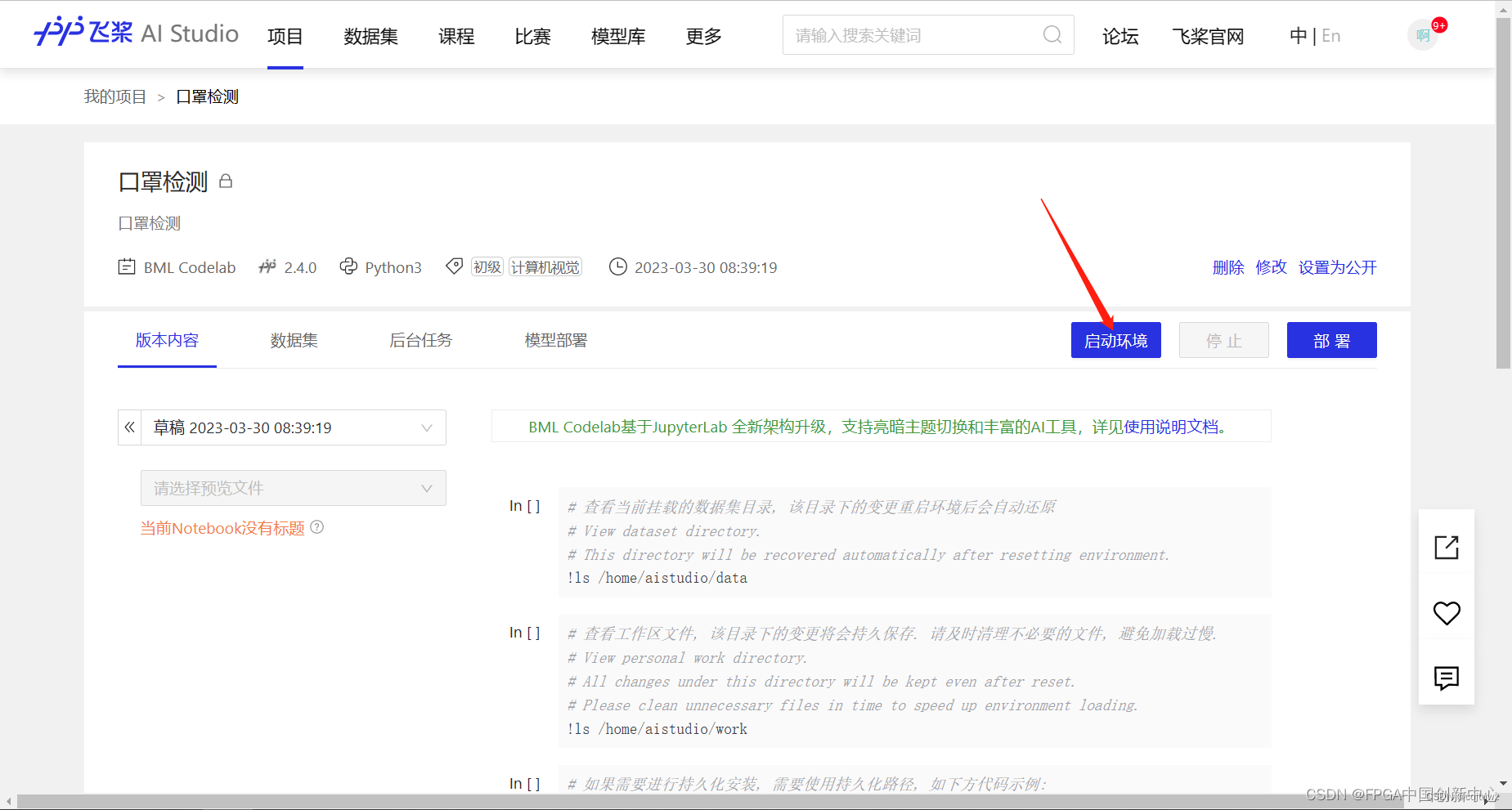Click the help question mark icon
The image size is (1512, 810).
coord(317,527)
